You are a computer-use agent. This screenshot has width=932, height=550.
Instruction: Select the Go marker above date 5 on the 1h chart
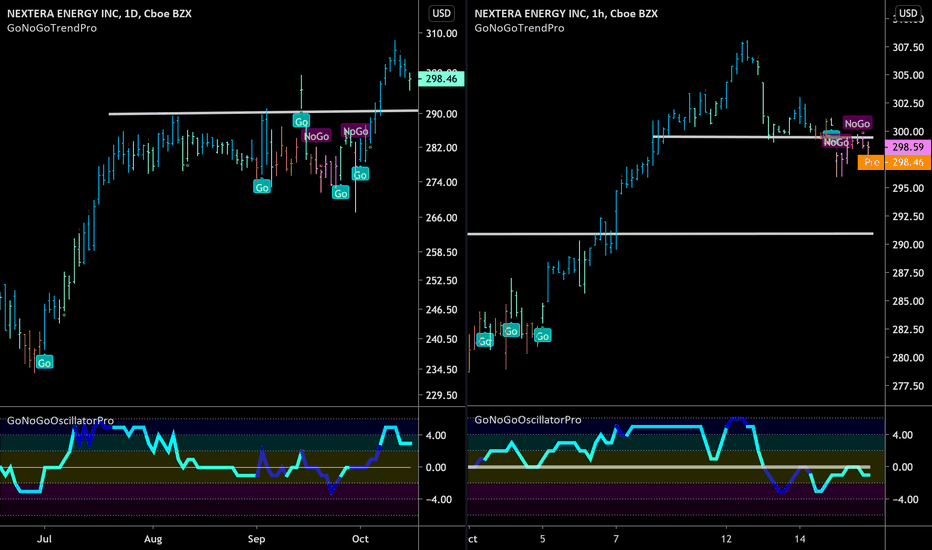543,336
